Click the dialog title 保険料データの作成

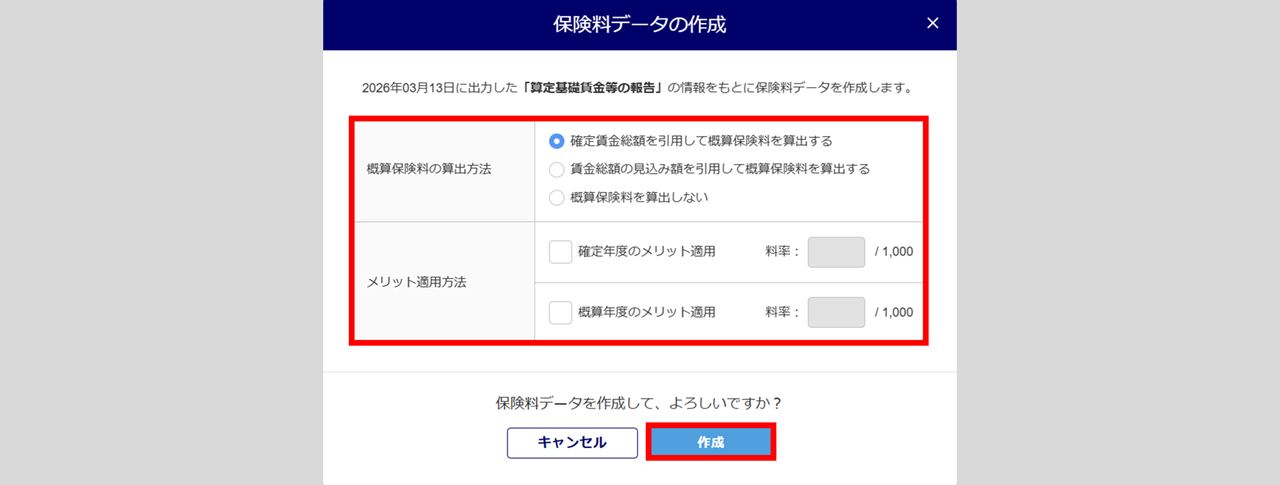click(640, 25)
